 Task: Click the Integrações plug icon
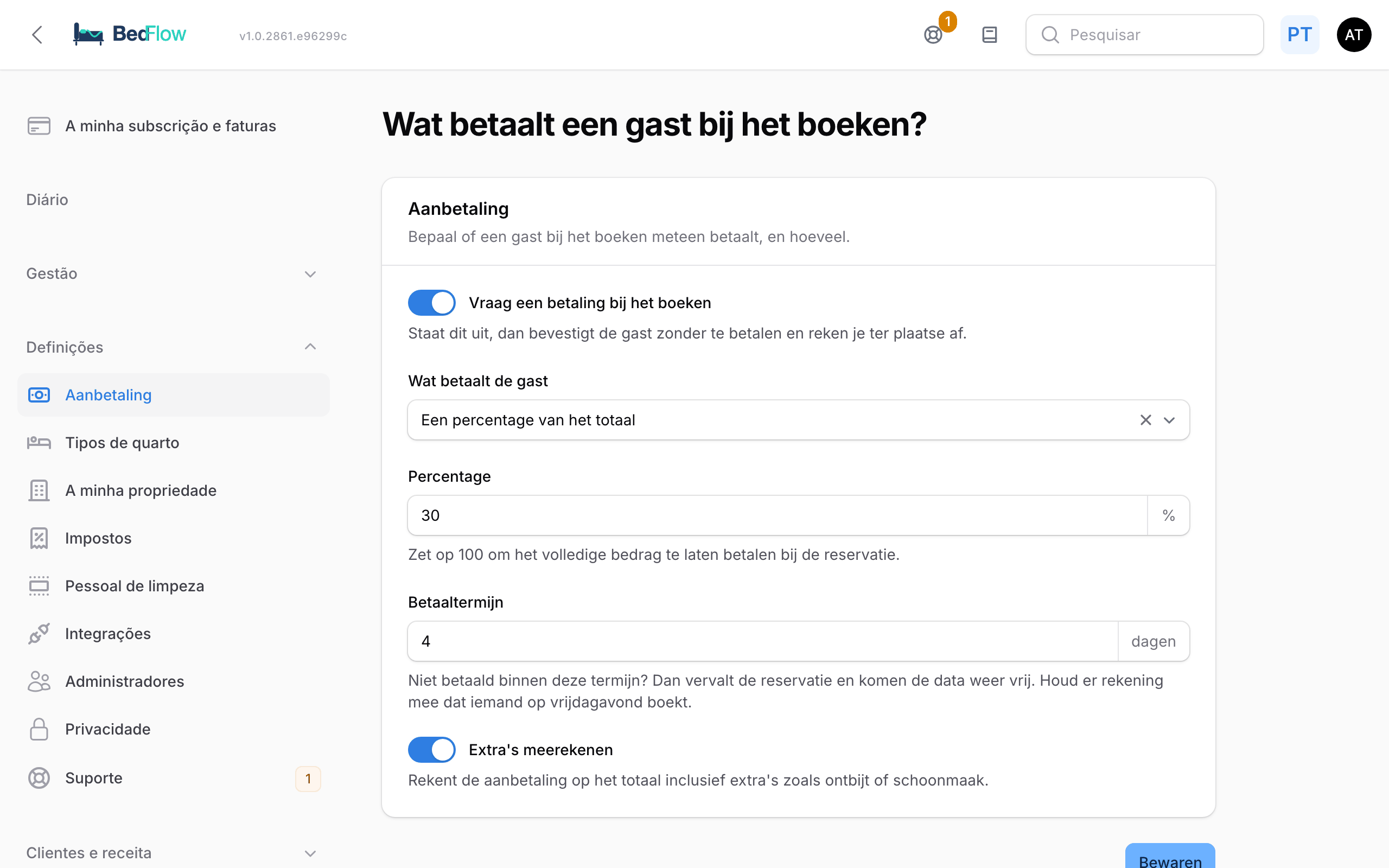[39, 634]
